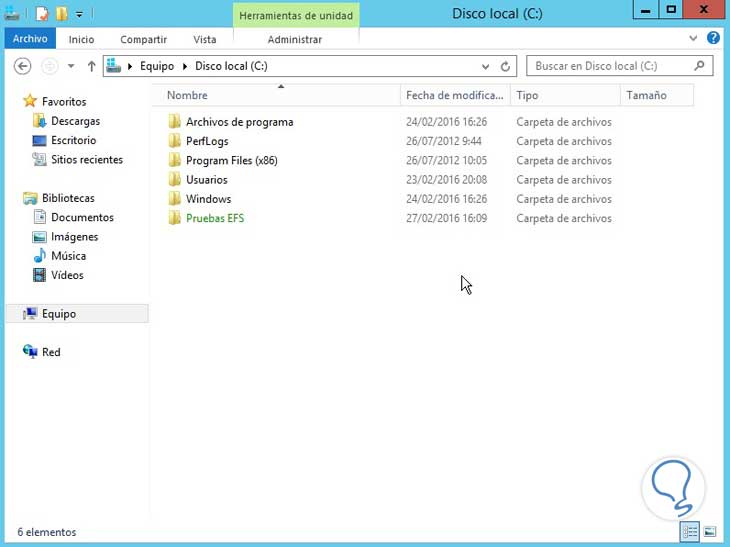Viewport: 730px width, 547px height.
Task: Click the Back navigation arrow
Action: coord(22,66)
